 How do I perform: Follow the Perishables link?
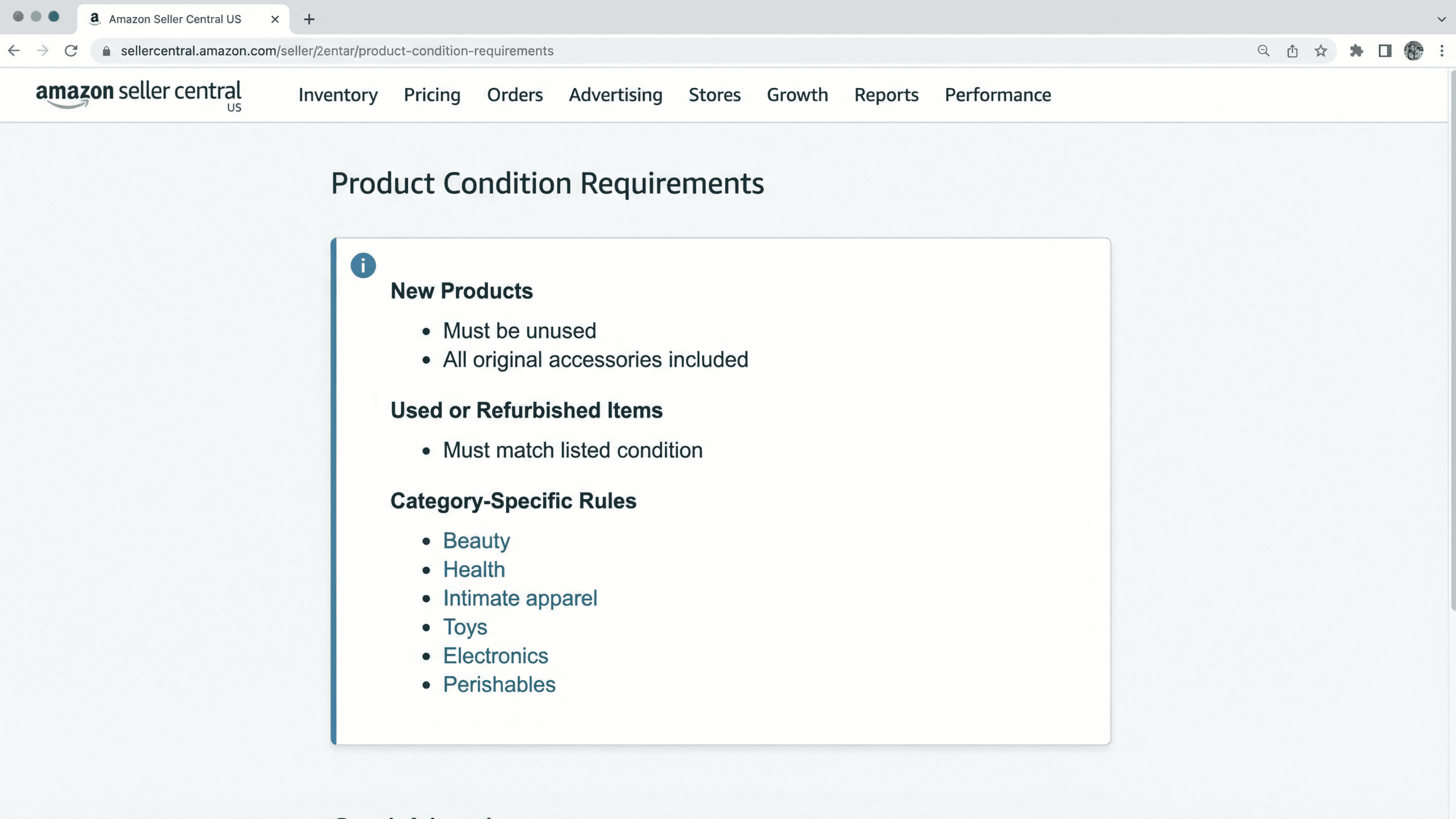499,684
